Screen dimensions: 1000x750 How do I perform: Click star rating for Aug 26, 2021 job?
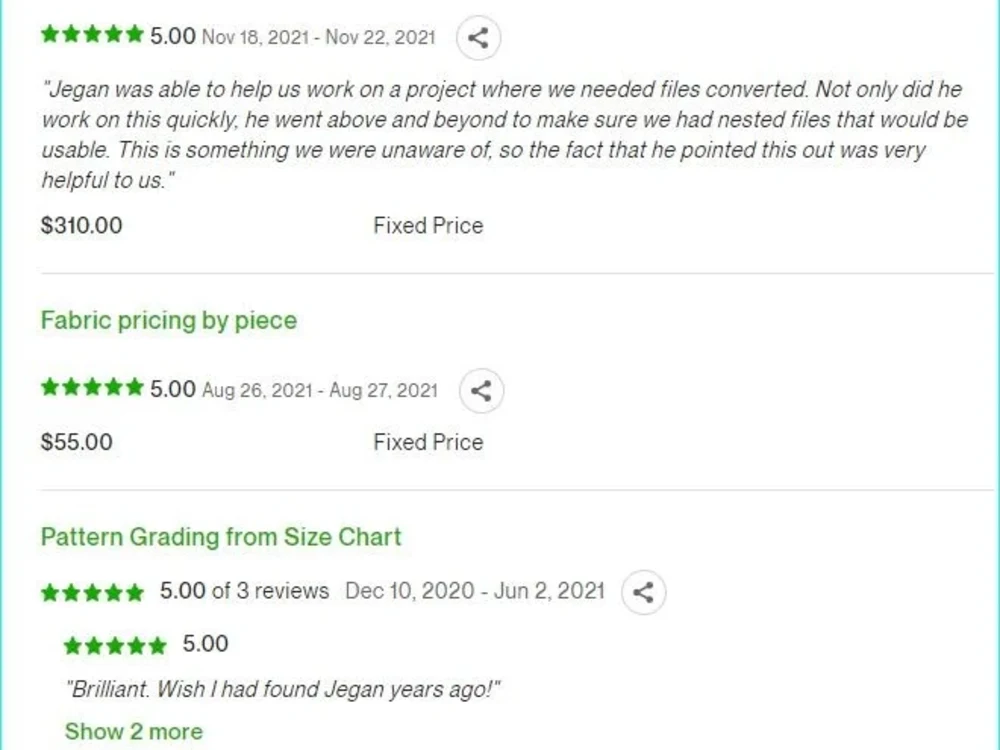92,387
